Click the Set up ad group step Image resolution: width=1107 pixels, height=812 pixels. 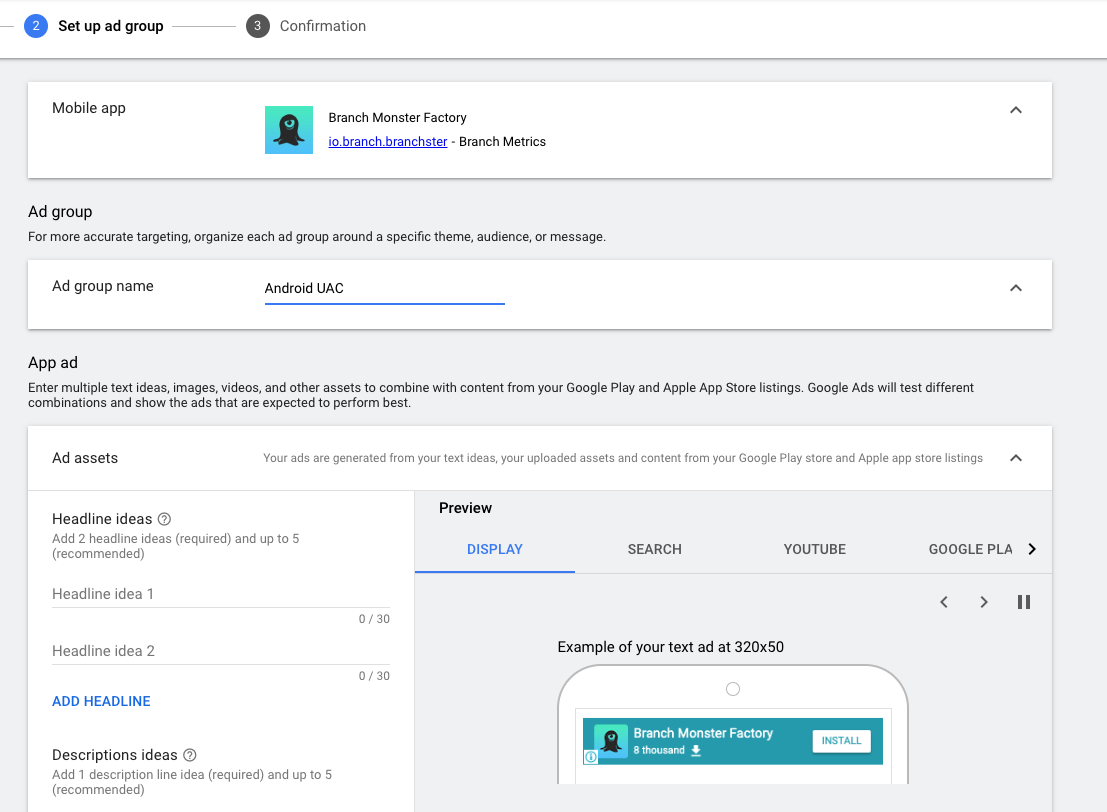click(x=111, y=26)
